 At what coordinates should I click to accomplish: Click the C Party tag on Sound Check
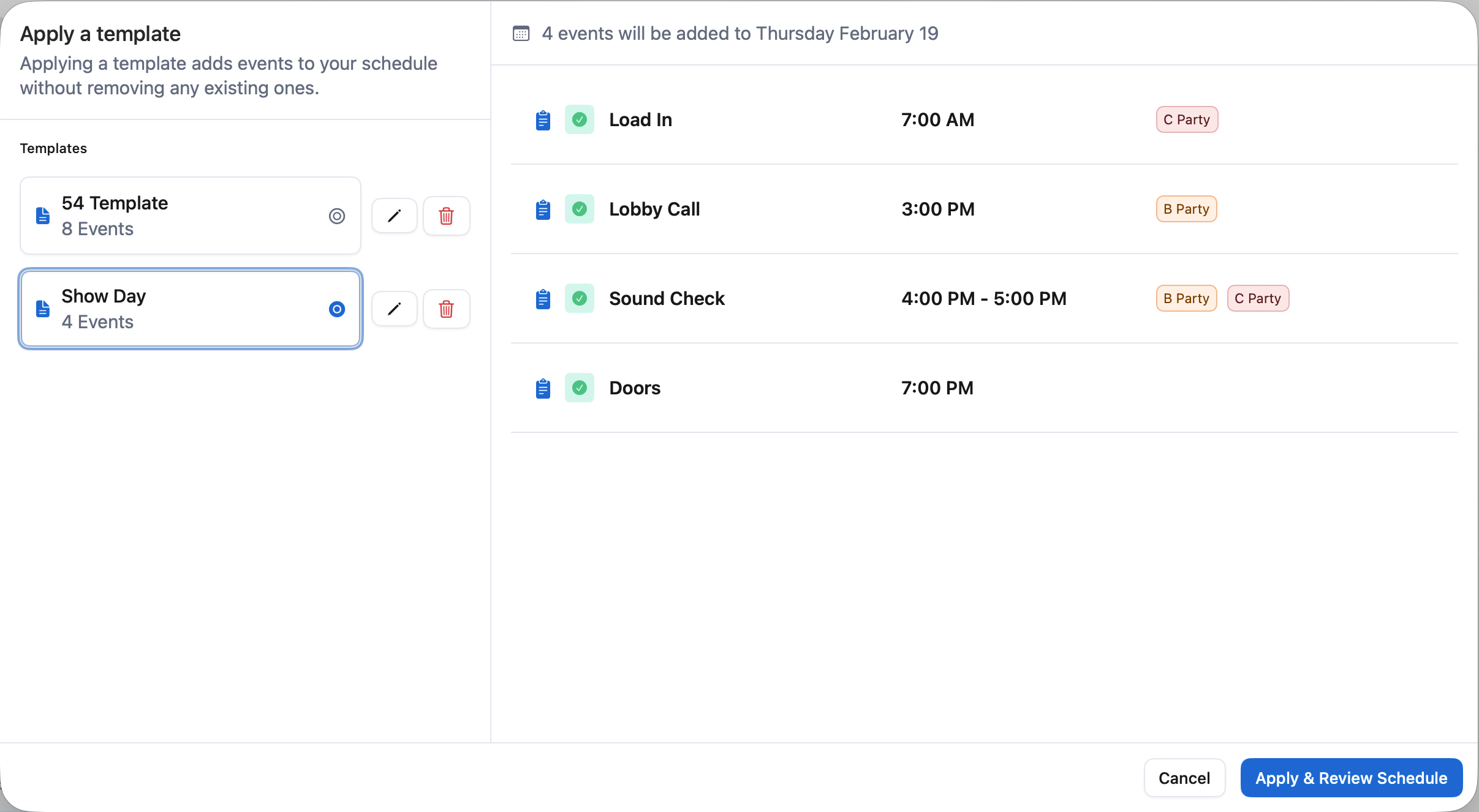click(1257, 298)
